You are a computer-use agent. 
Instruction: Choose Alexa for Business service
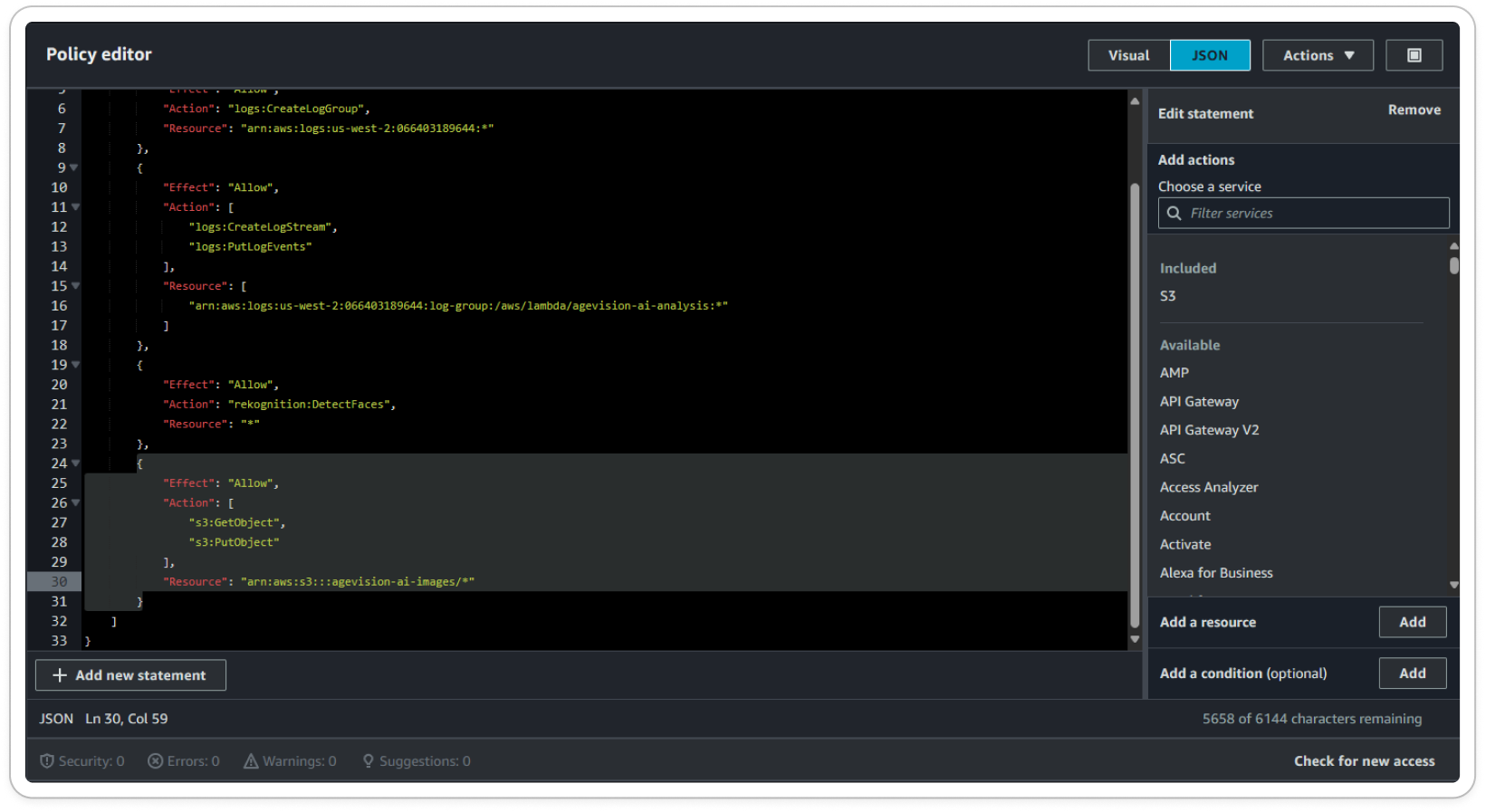pos(1215,573)
